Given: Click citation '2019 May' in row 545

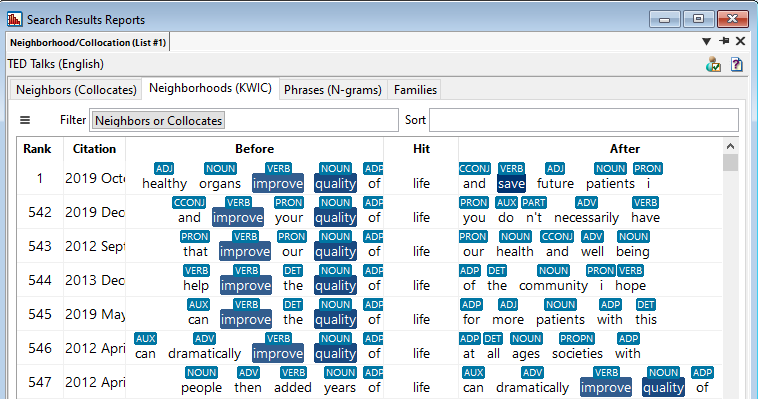Looking at the screenshot, I should click(95, 314).
